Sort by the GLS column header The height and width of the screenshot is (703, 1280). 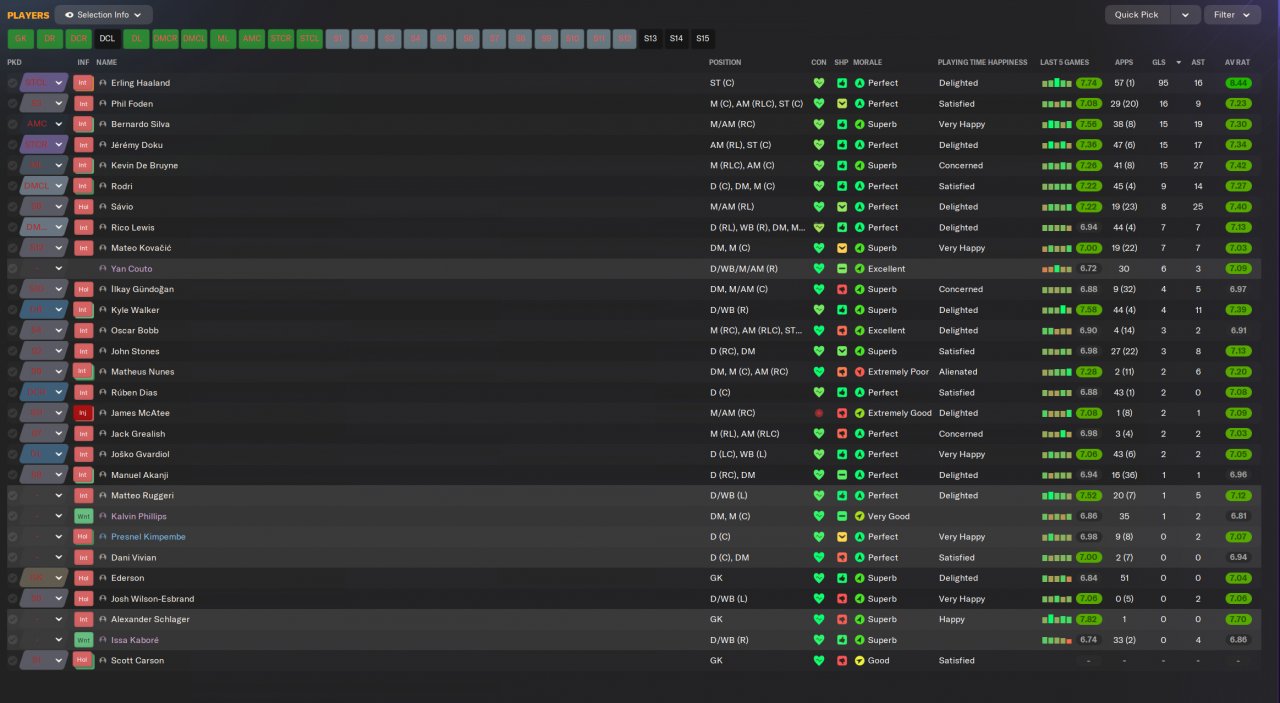(x=1159, y=62)
